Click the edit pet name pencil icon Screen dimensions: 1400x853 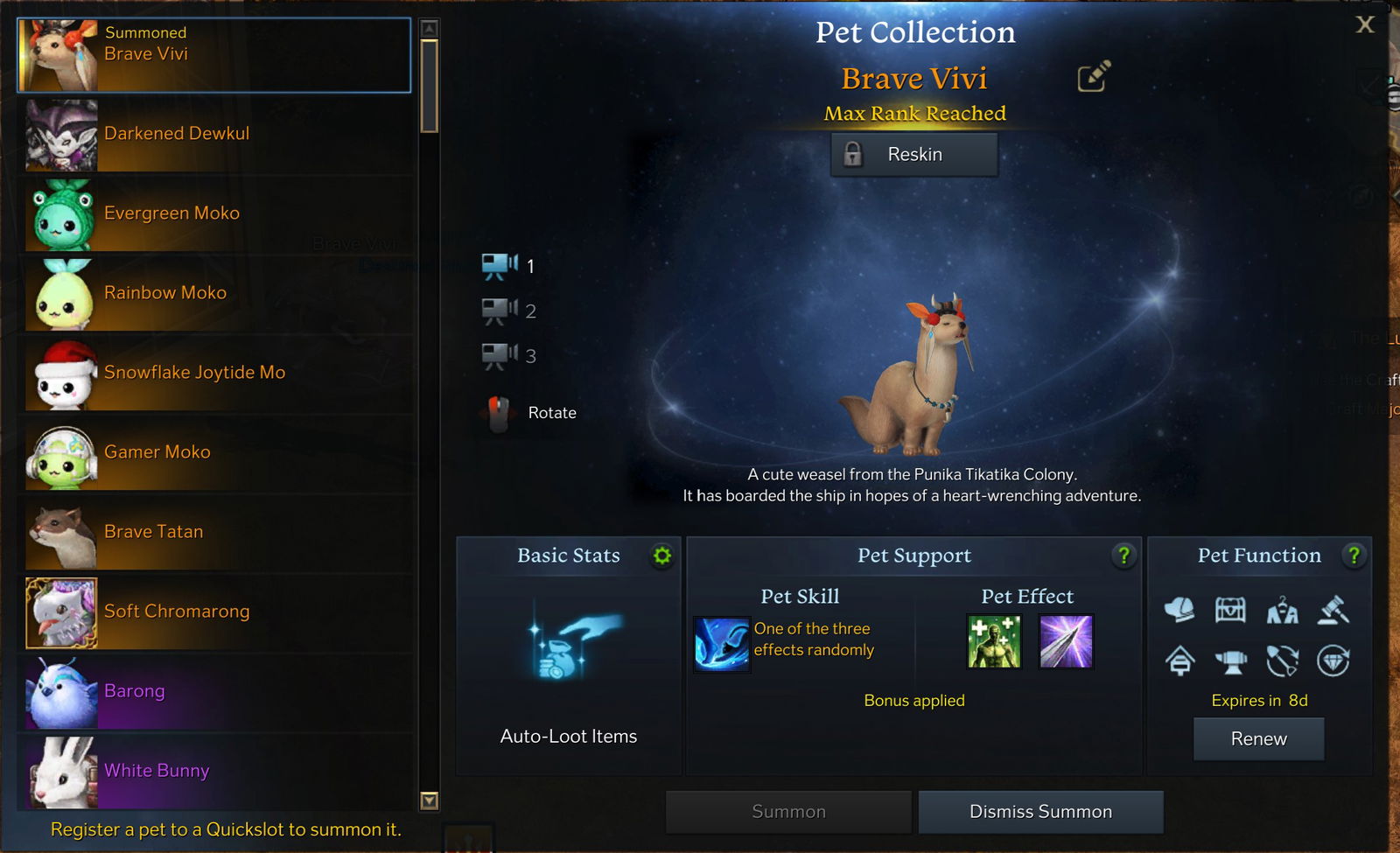point(1094,76)
